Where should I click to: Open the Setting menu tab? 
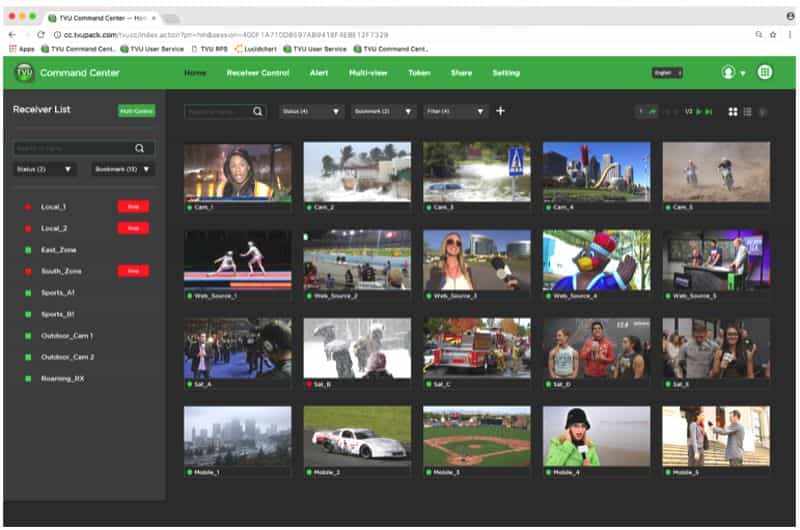[506, 73]
